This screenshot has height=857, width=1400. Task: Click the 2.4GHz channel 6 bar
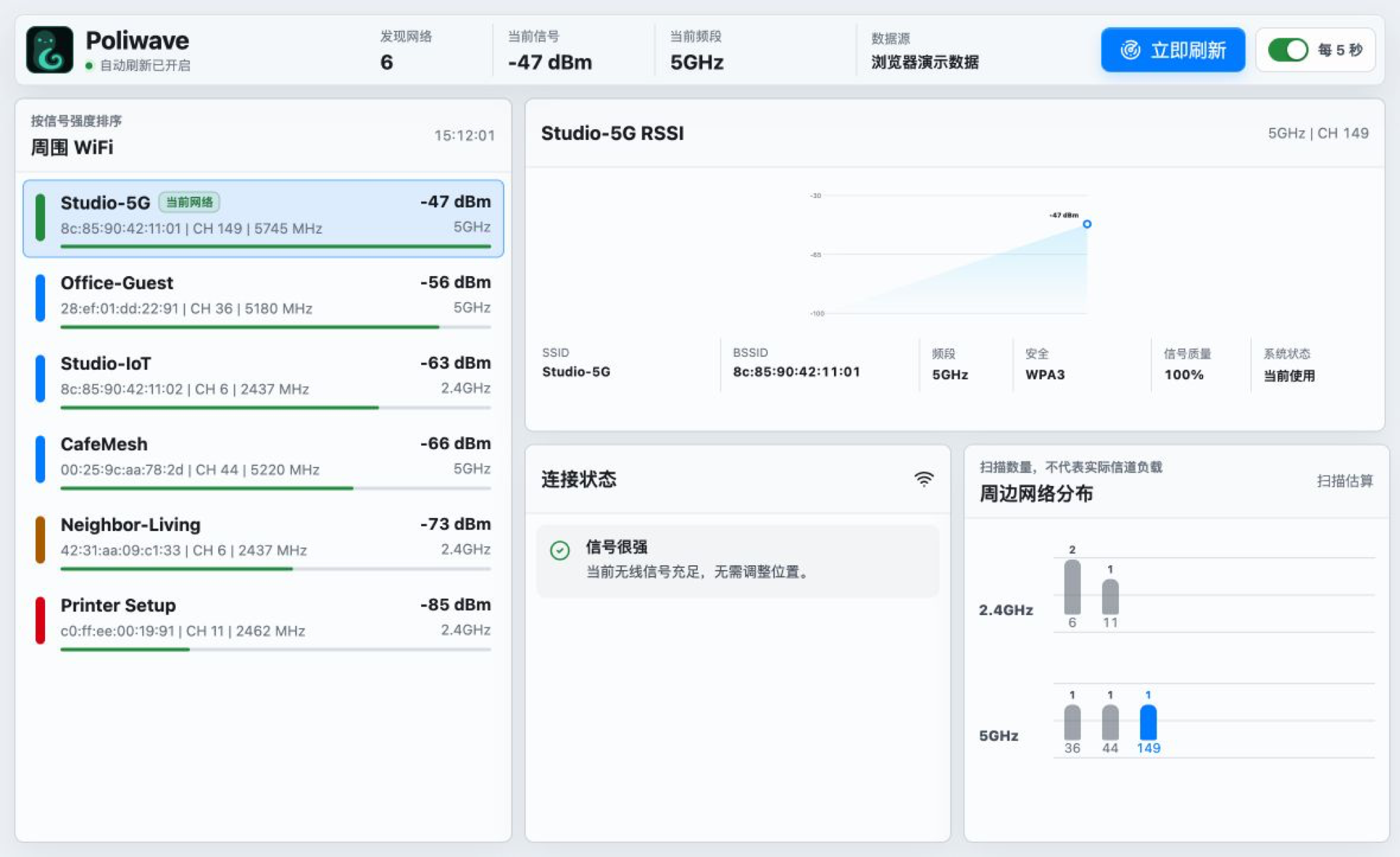pyautogui.click(x=1072, y=587)
